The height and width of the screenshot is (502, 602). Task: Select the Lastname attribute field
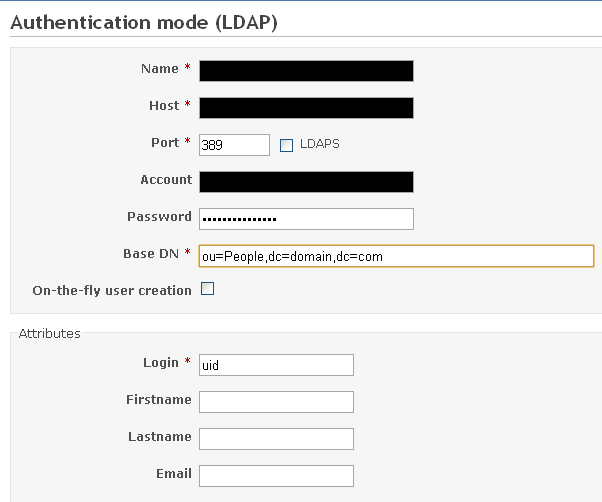tap(276, 438)
